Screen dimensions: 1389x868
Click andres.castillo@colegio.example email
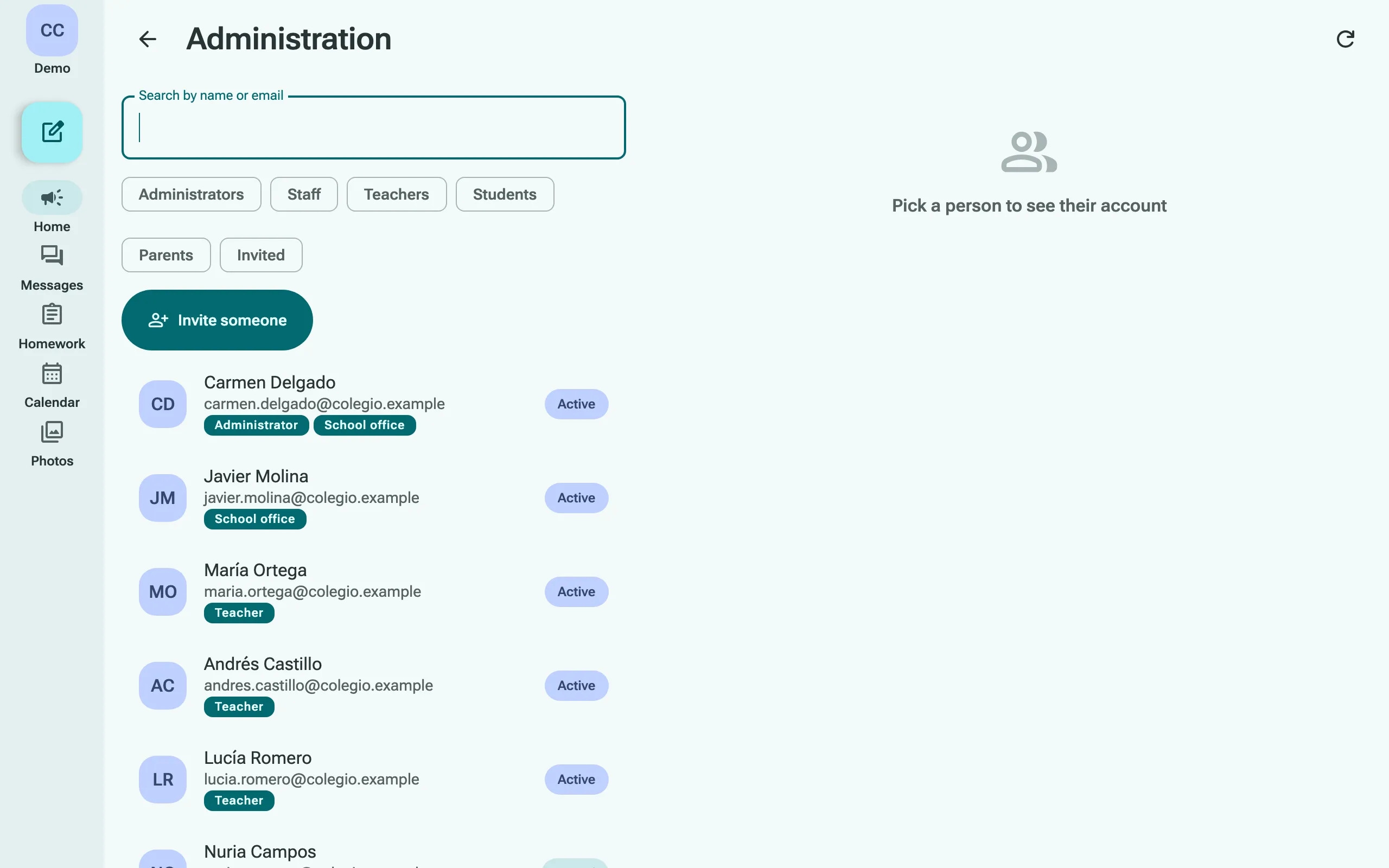tap(318, 685)
